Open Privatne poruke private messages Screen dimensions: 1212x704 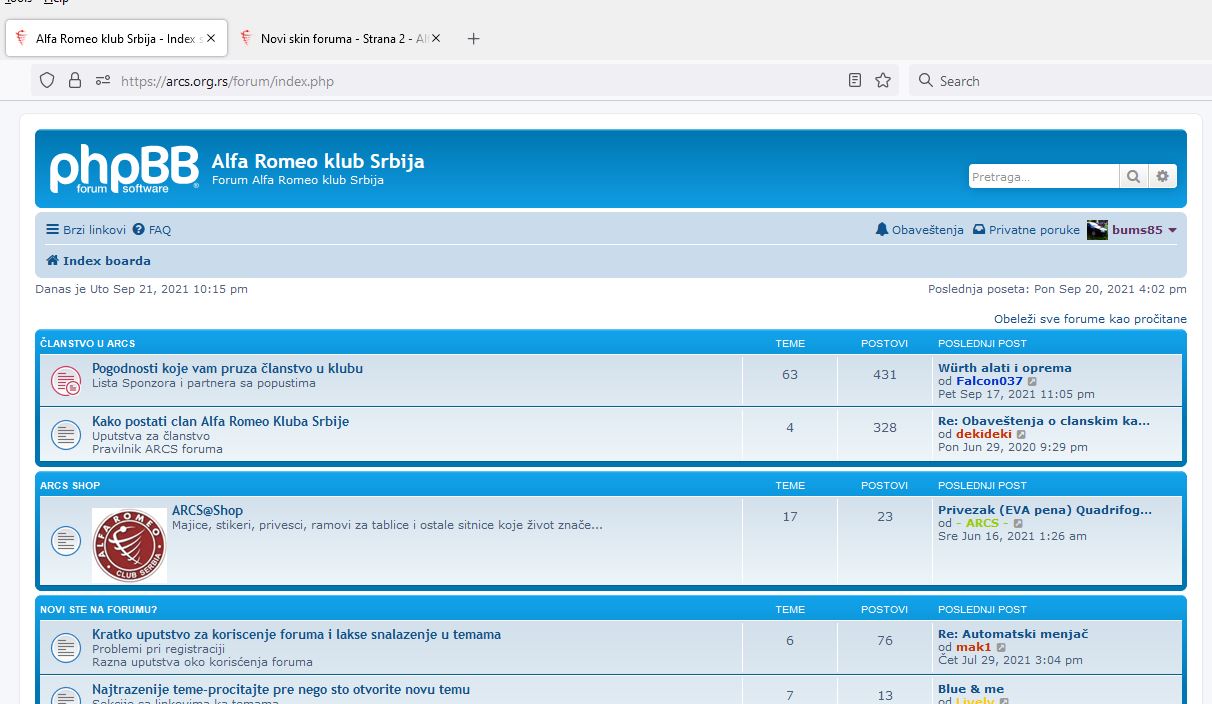pyautogui.click(x=1026, y=230)
